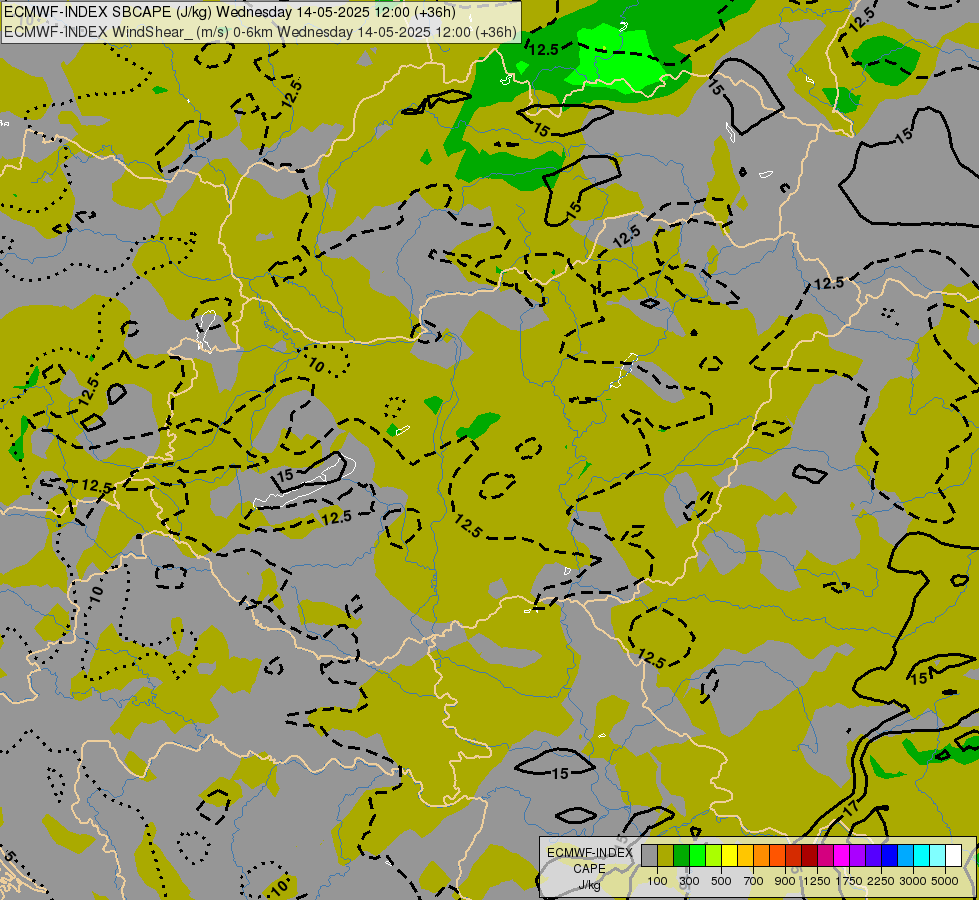Pick the white swatch at legend end
This screenshot has height=900, width=979.
click(x=953, y=856)
